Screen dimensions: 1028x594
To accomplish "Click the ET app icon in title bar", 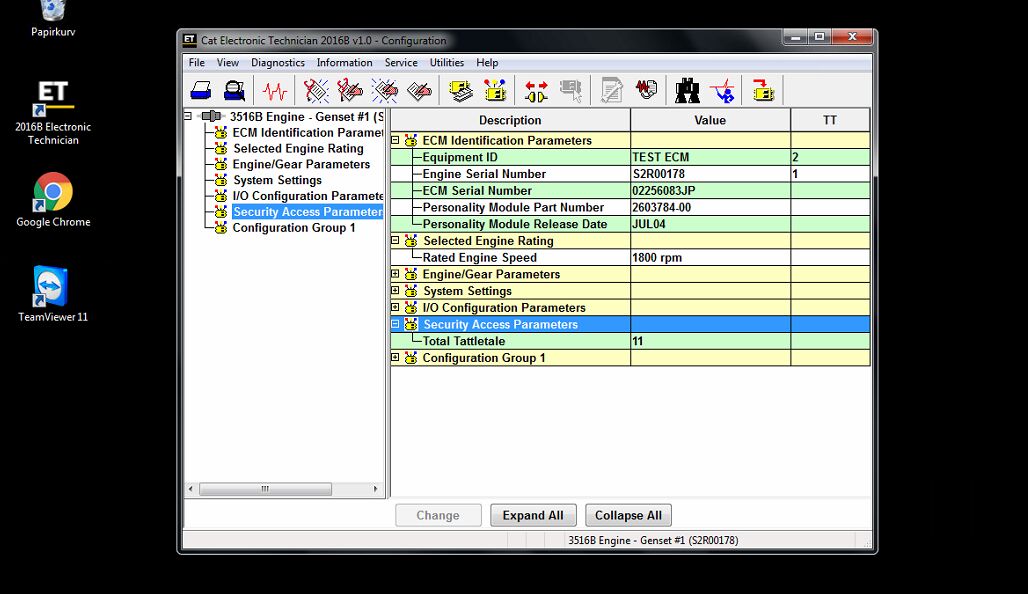I will point(189,40).
